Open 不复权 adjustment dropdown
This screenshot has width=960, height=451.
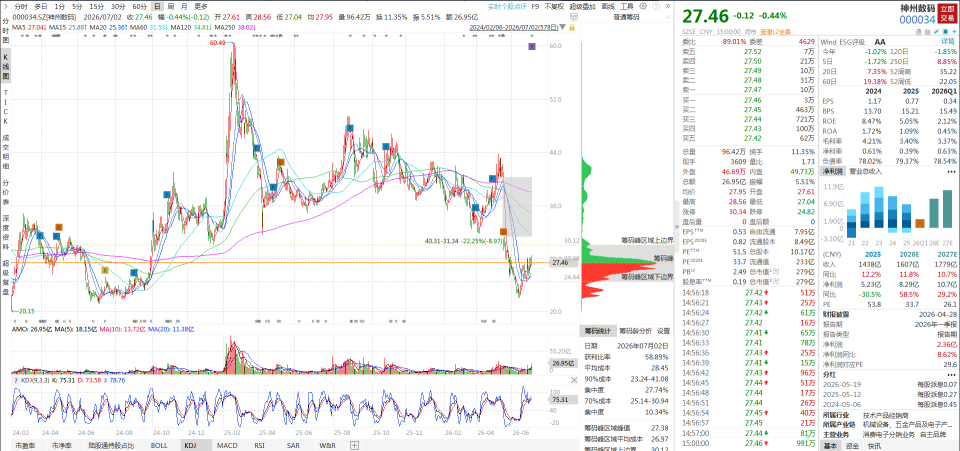(x=554, y=6)
